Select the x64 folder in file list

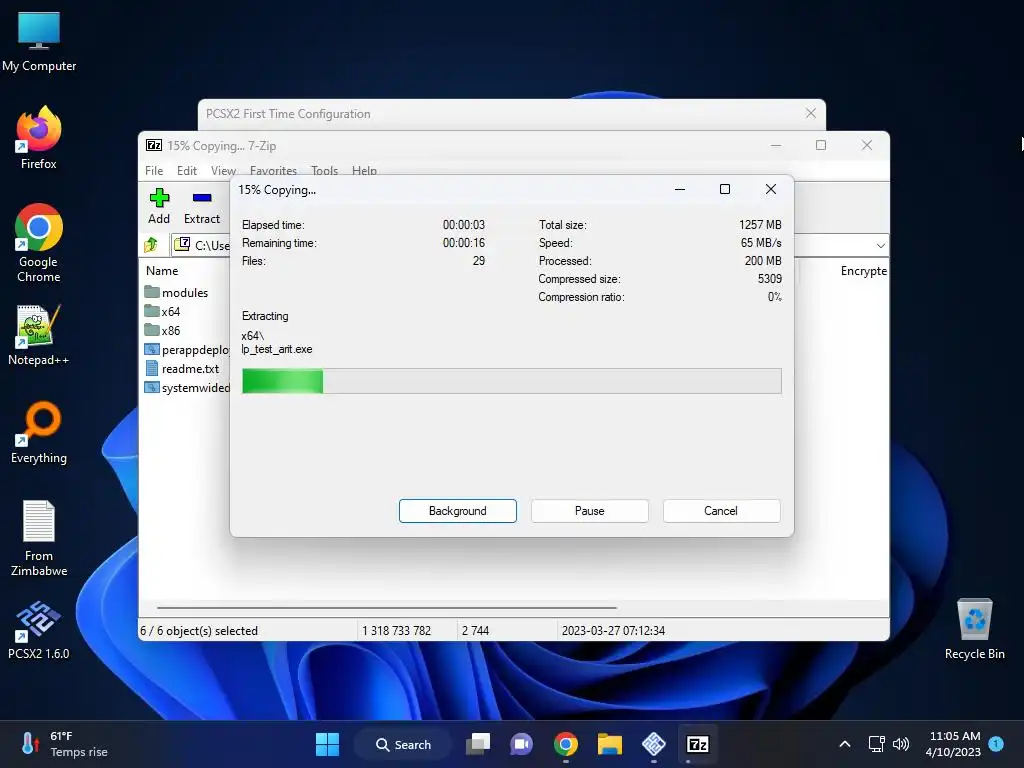click(163, 311)
